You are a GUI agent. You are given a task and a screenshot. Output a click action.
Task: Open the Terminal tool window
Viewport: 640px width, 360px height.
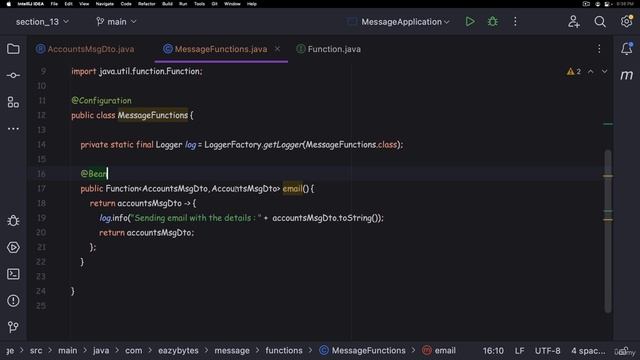coord(13,274)
